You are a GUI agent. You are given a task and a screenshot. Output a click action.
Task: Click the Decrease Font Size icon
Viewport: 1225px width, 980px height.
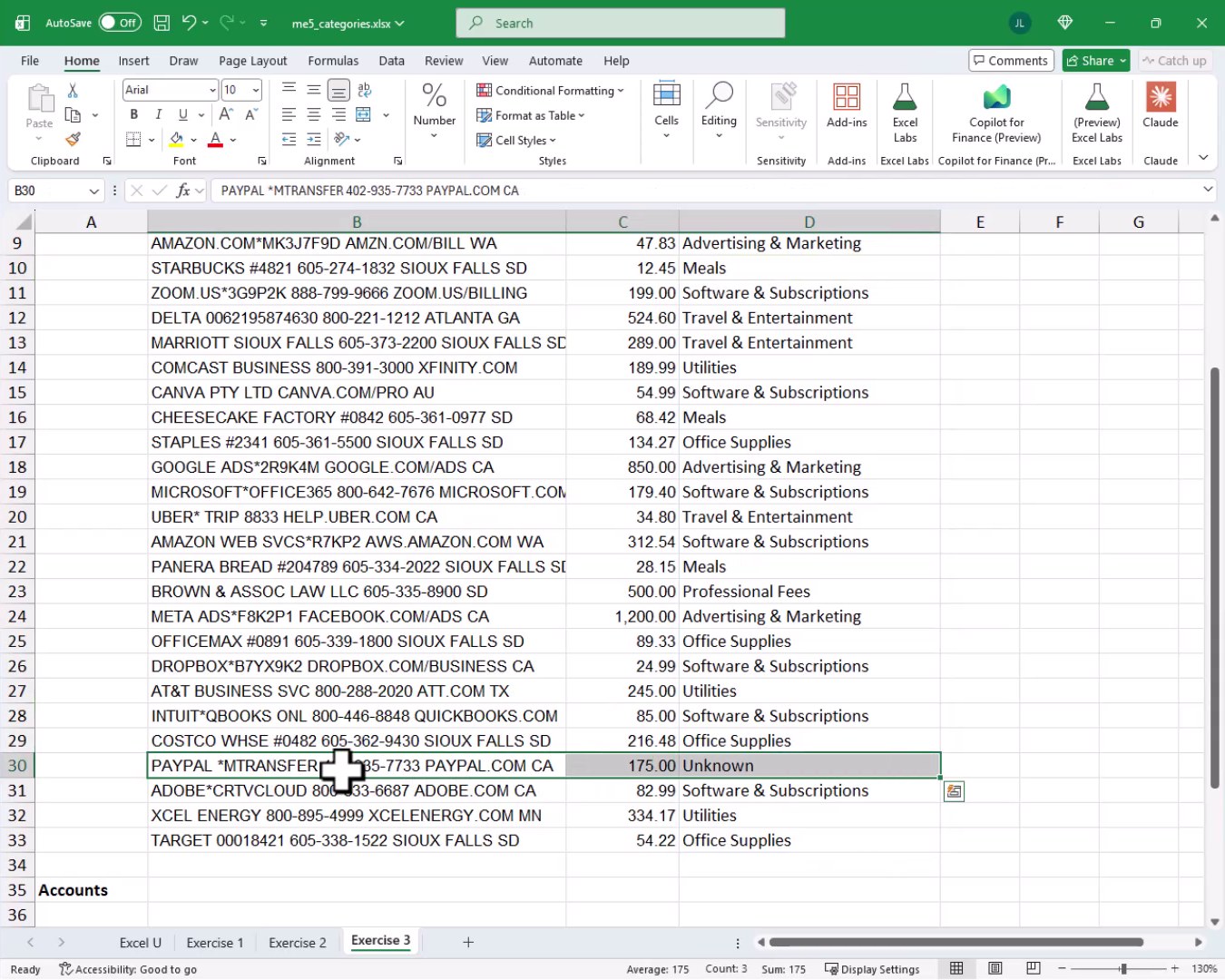(x=251, y=114)
